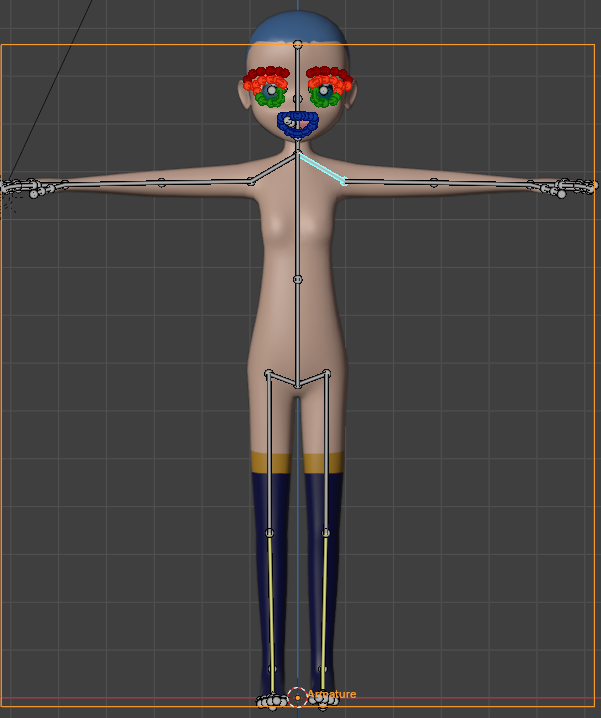Select the eye bone on viewer's left
This screenshot has width=601, height=718.
(272, 91)
